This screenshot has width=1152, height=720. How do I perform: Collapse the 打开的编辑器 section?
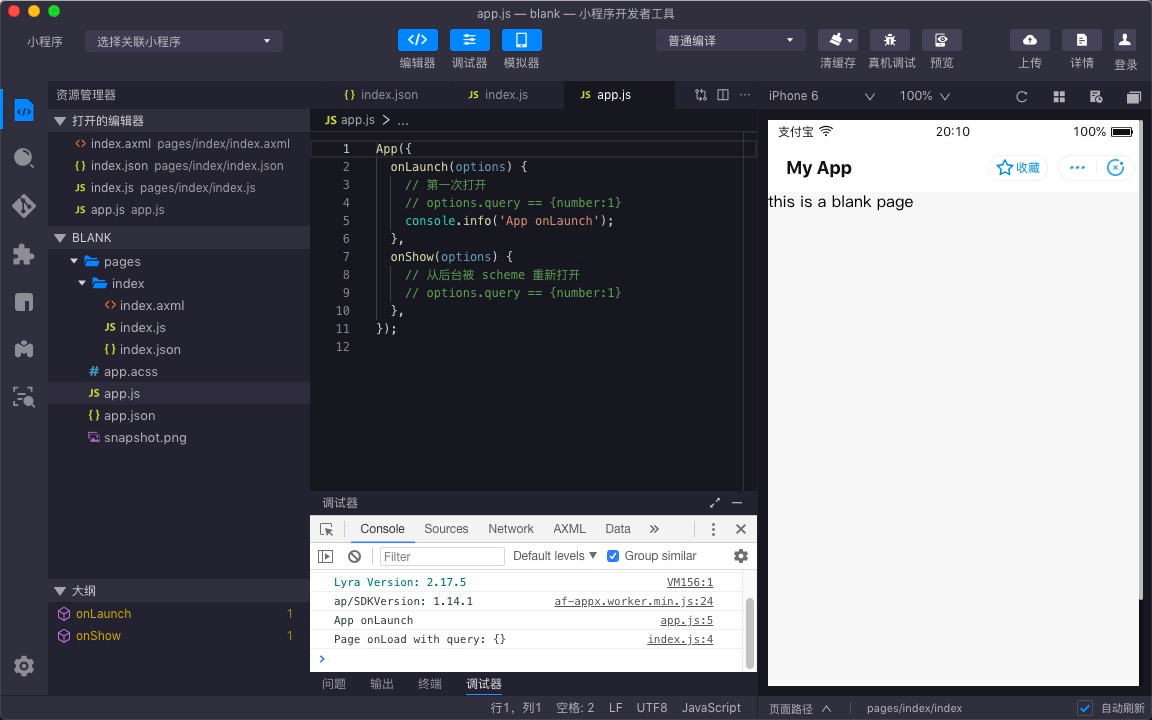coord(60,120)
